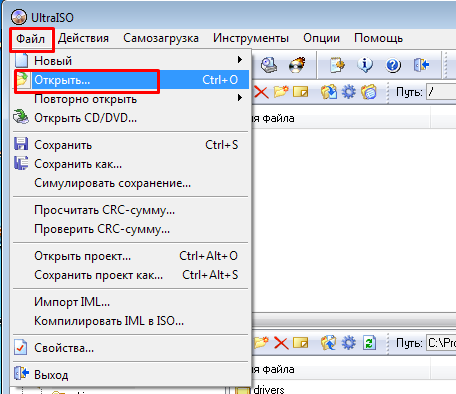Click the upper file name column header
Screen dimensions: 456x394
[x=341, y=118]
